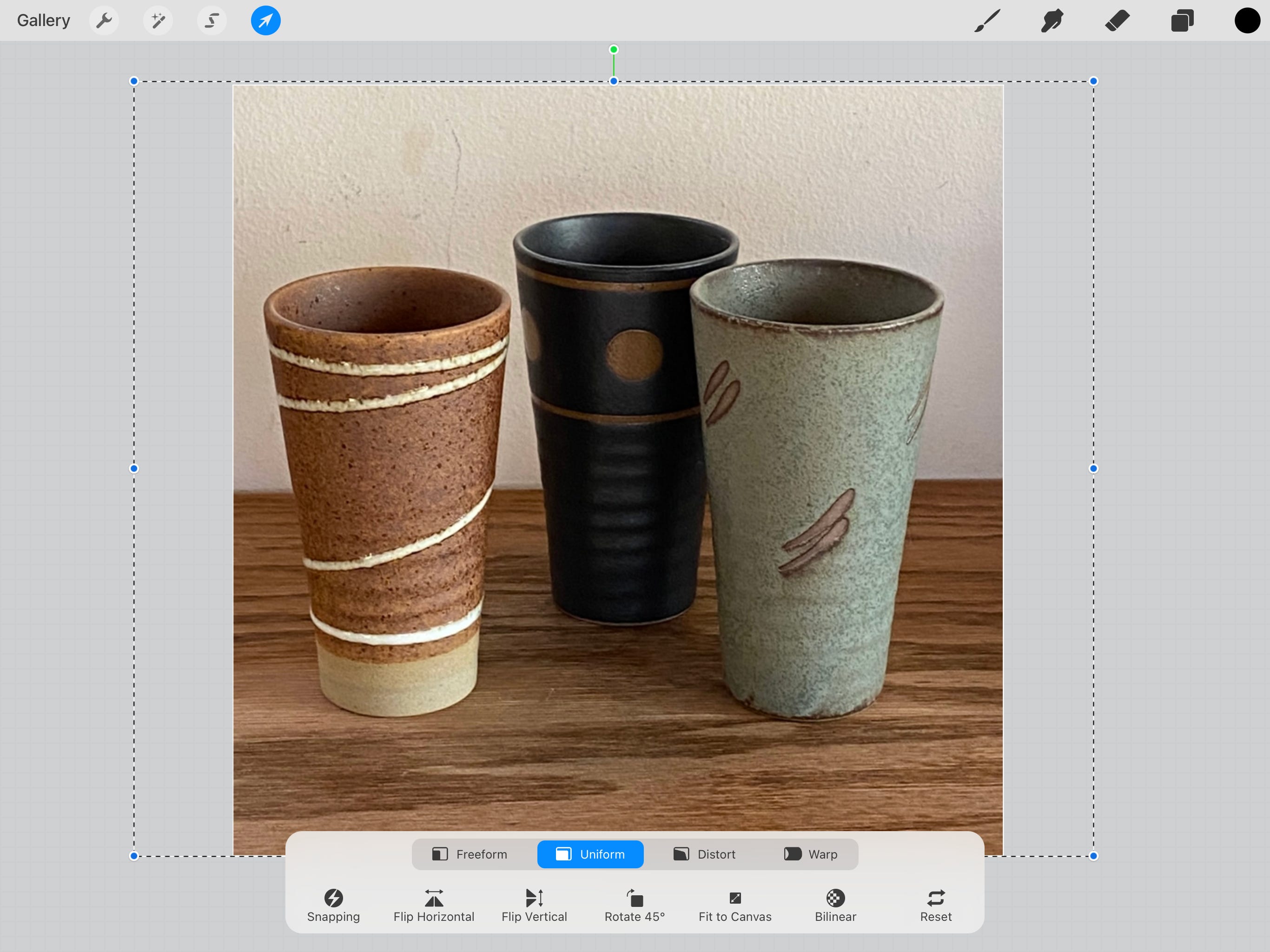
Task: Open the Actions wrench menu
Action: (x=104, y=21)
